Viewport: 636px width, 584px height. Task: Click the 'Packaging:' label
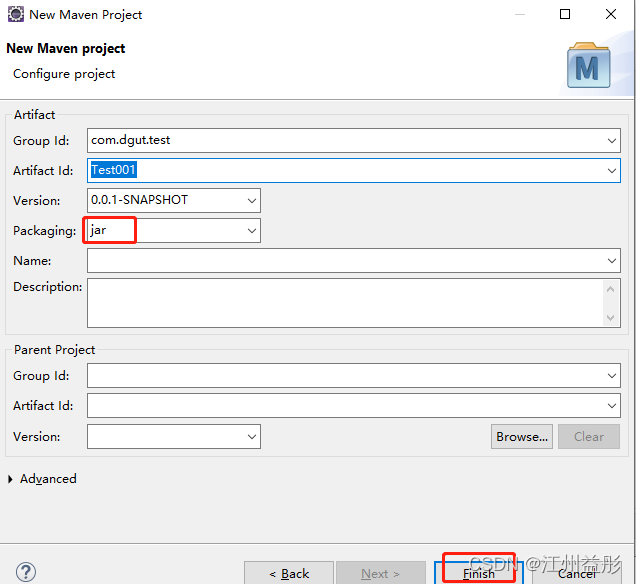point(45,231)
